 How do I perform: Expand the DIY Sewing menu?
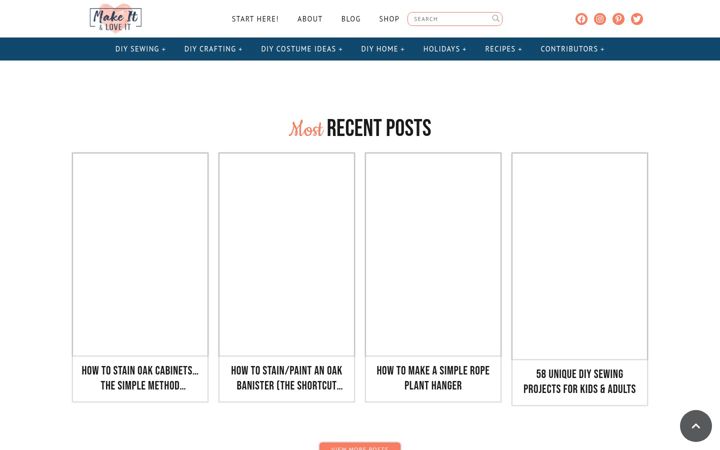(x=141, y=49)
